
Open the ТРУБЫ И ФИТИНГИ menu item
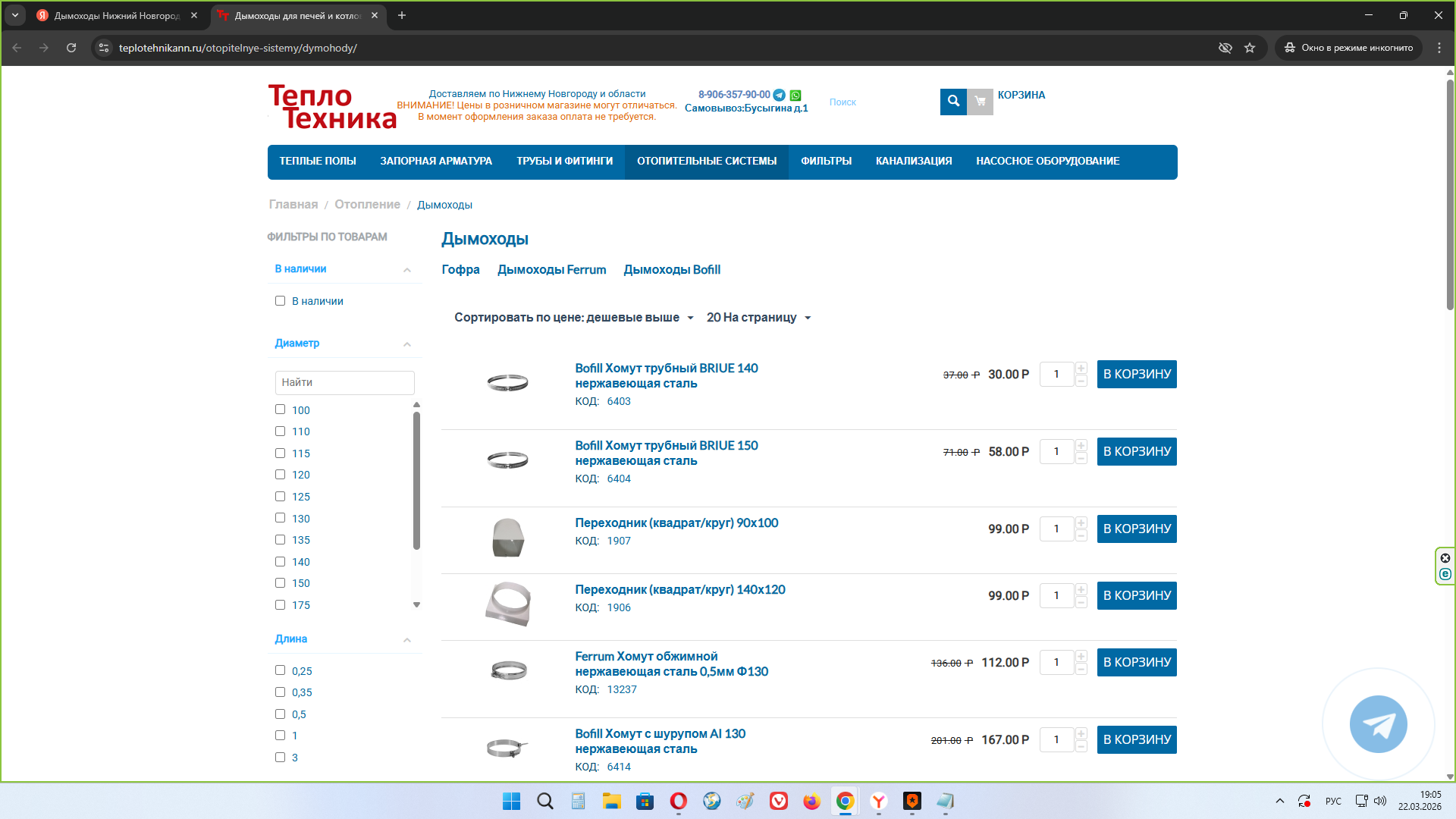click(564, 162)
